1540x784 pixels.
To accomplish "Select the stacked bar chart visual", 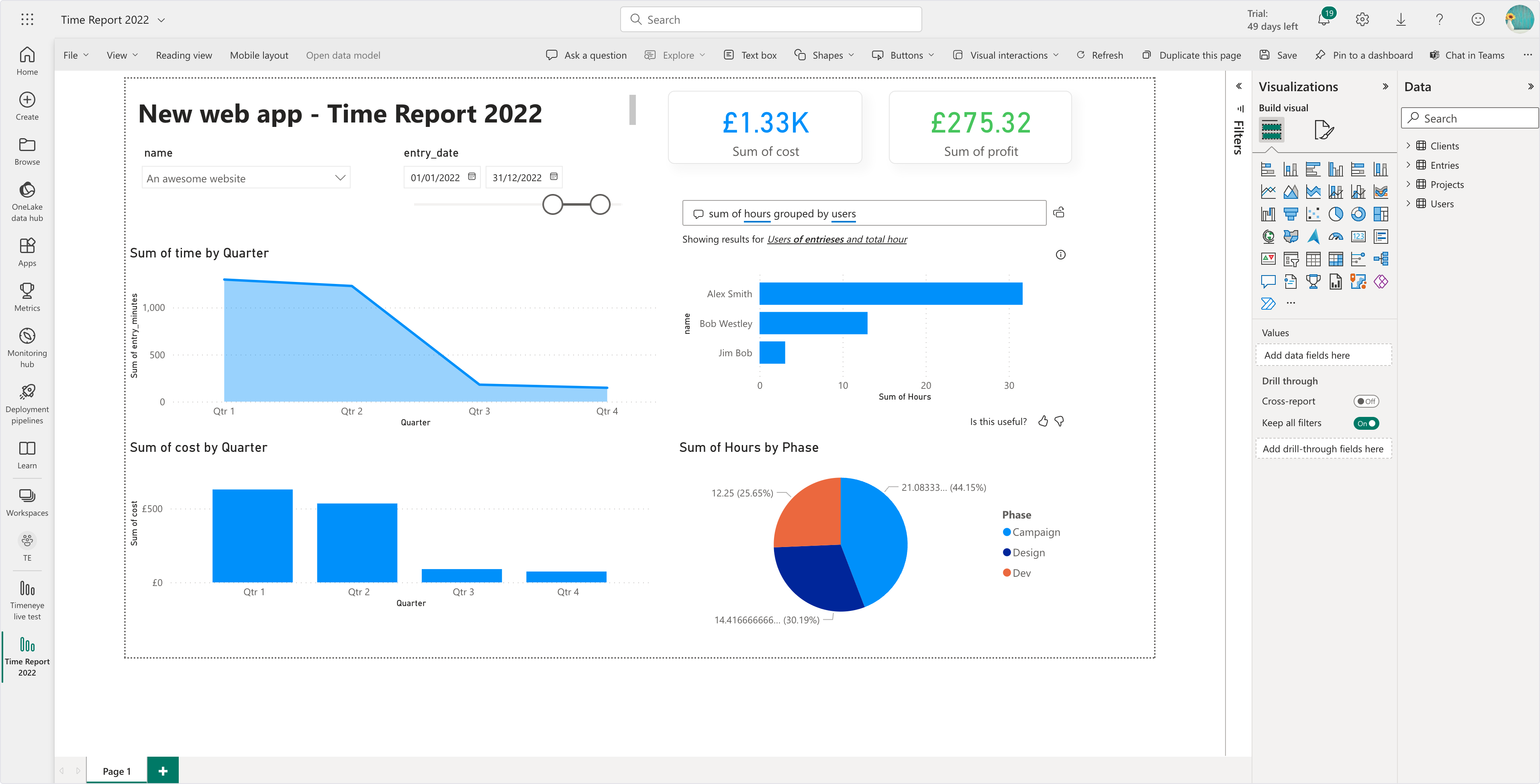I will [1268, 169].
